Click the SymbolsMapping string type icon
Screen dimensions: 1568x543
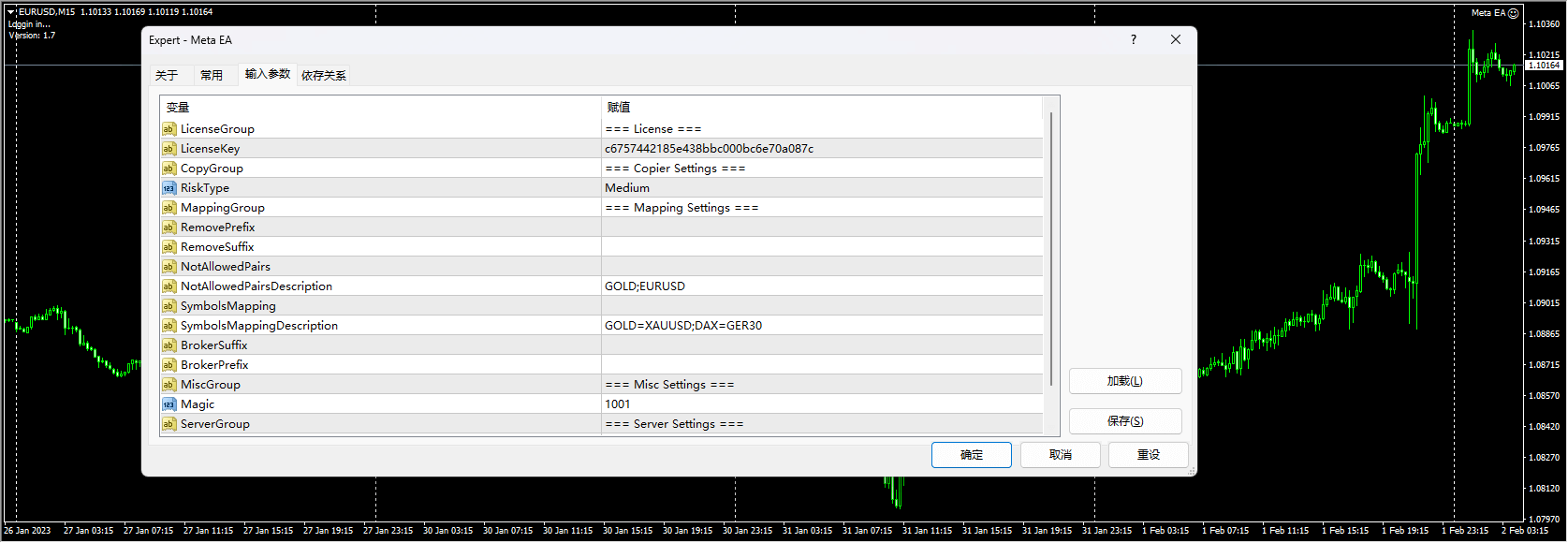click(x=169, y=306)
